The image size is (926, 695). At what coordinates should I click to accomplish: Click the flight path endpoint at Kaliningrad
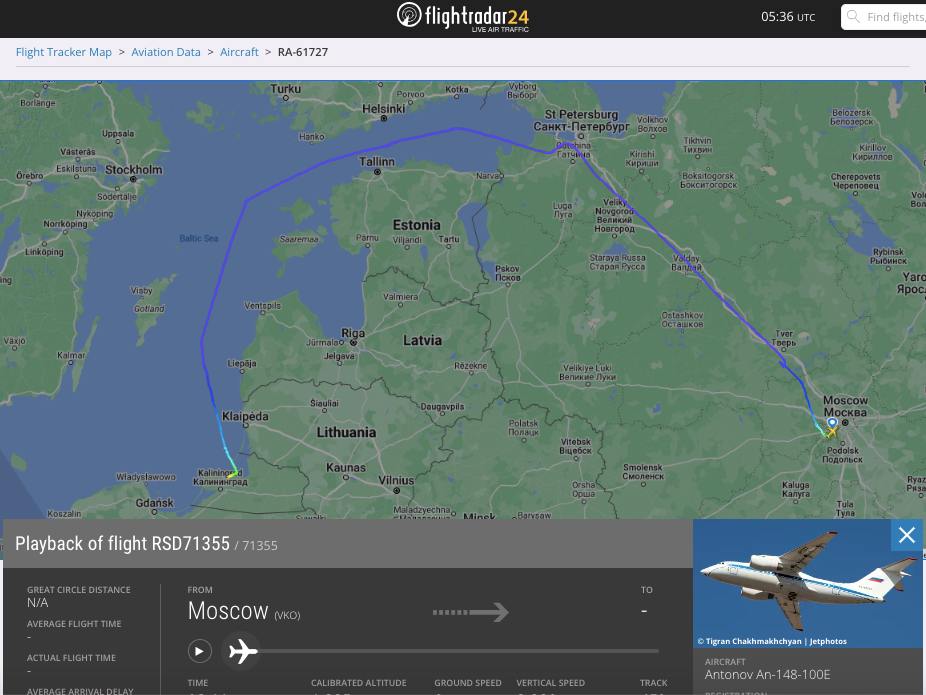coord(233,474)
